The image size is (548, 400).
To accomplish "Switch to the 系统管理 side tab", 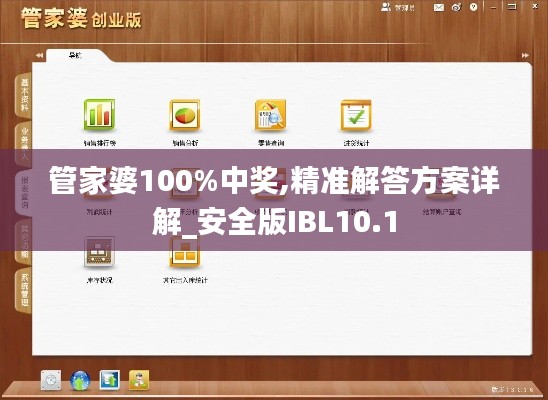I will [23, 291].
